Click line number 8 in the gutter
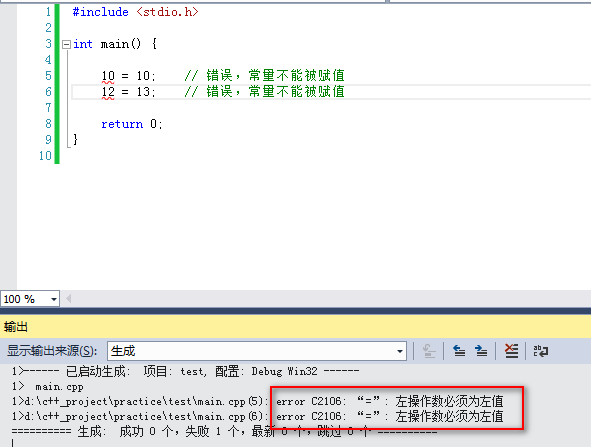The width and height of the screenshot is (591, 447). coord(48,124)
